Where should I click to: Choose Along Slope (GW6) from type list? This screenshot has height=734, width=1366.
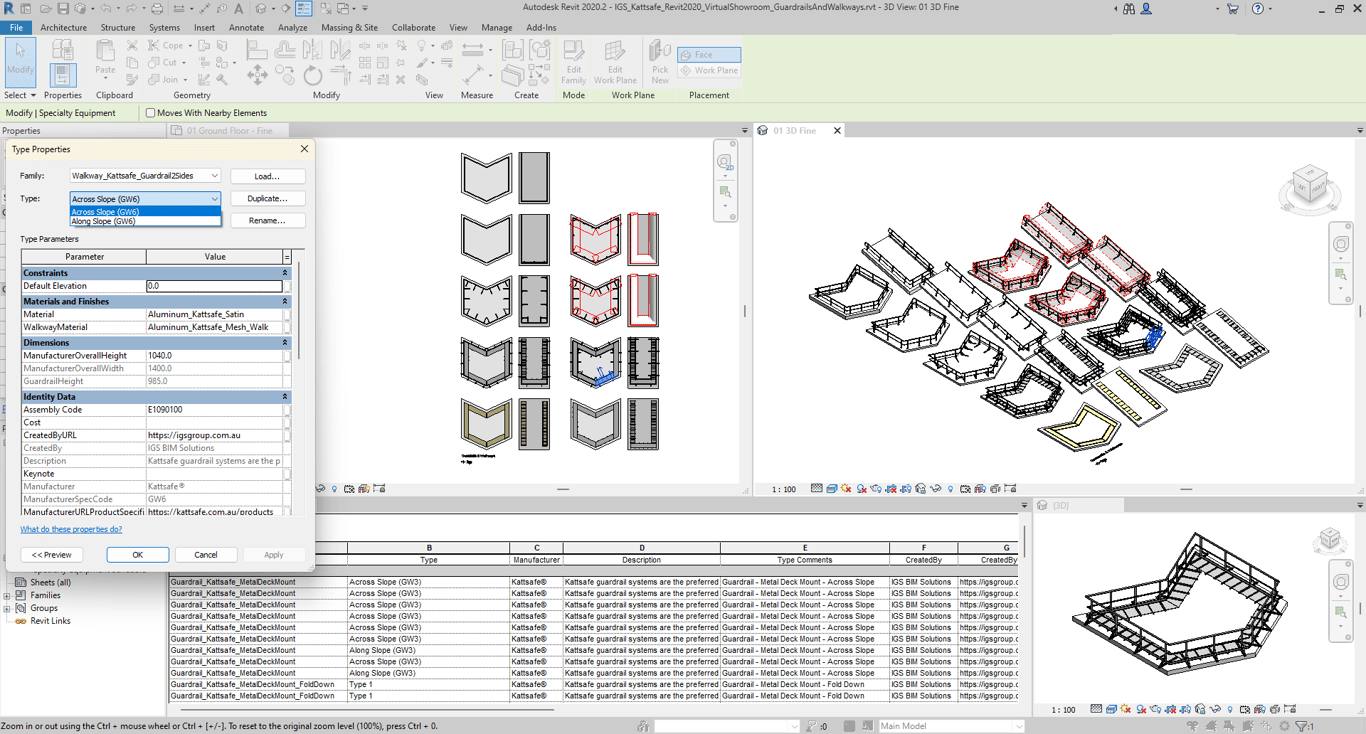[104, 221]
